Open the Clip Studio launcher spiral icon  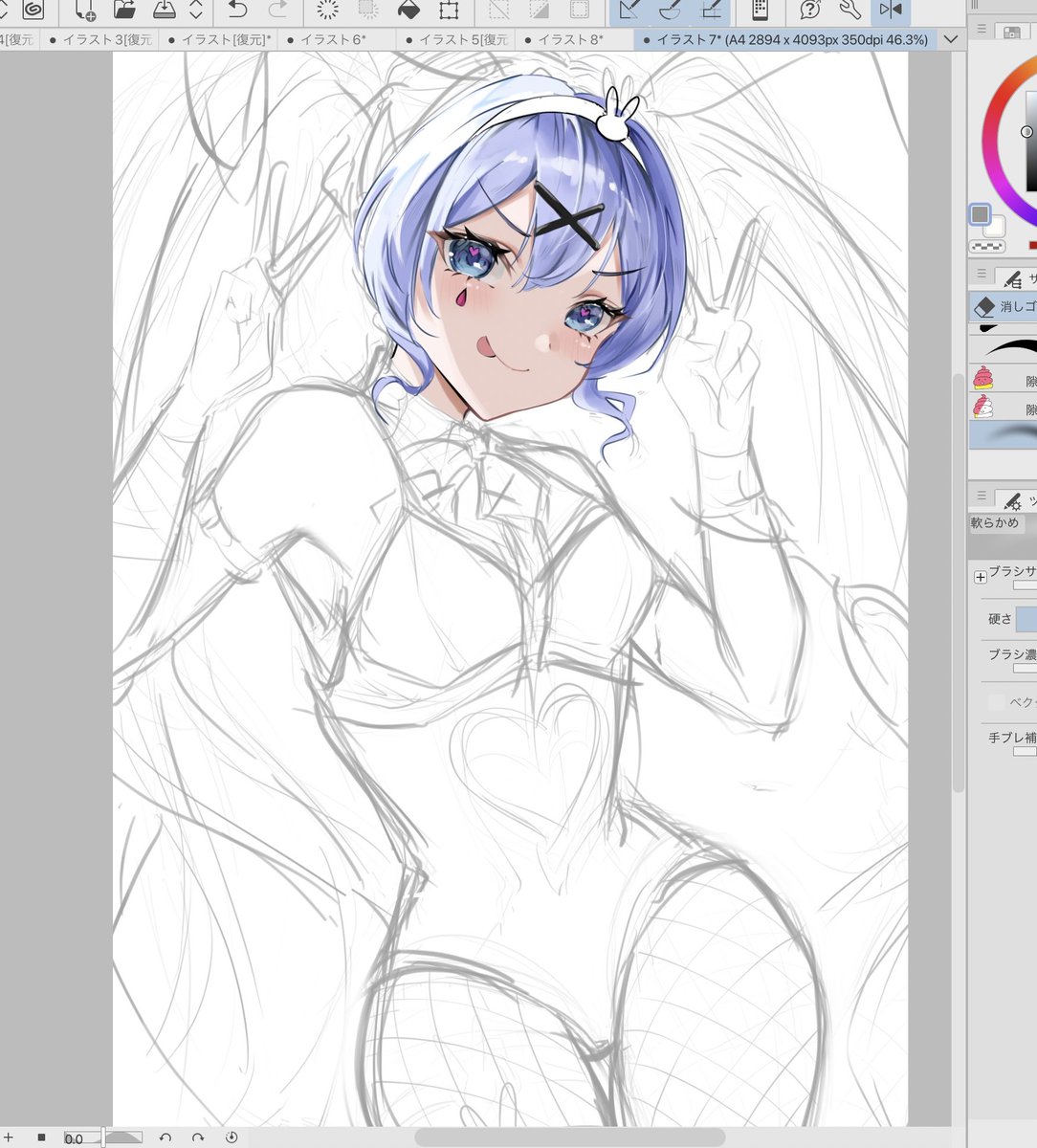34,10
